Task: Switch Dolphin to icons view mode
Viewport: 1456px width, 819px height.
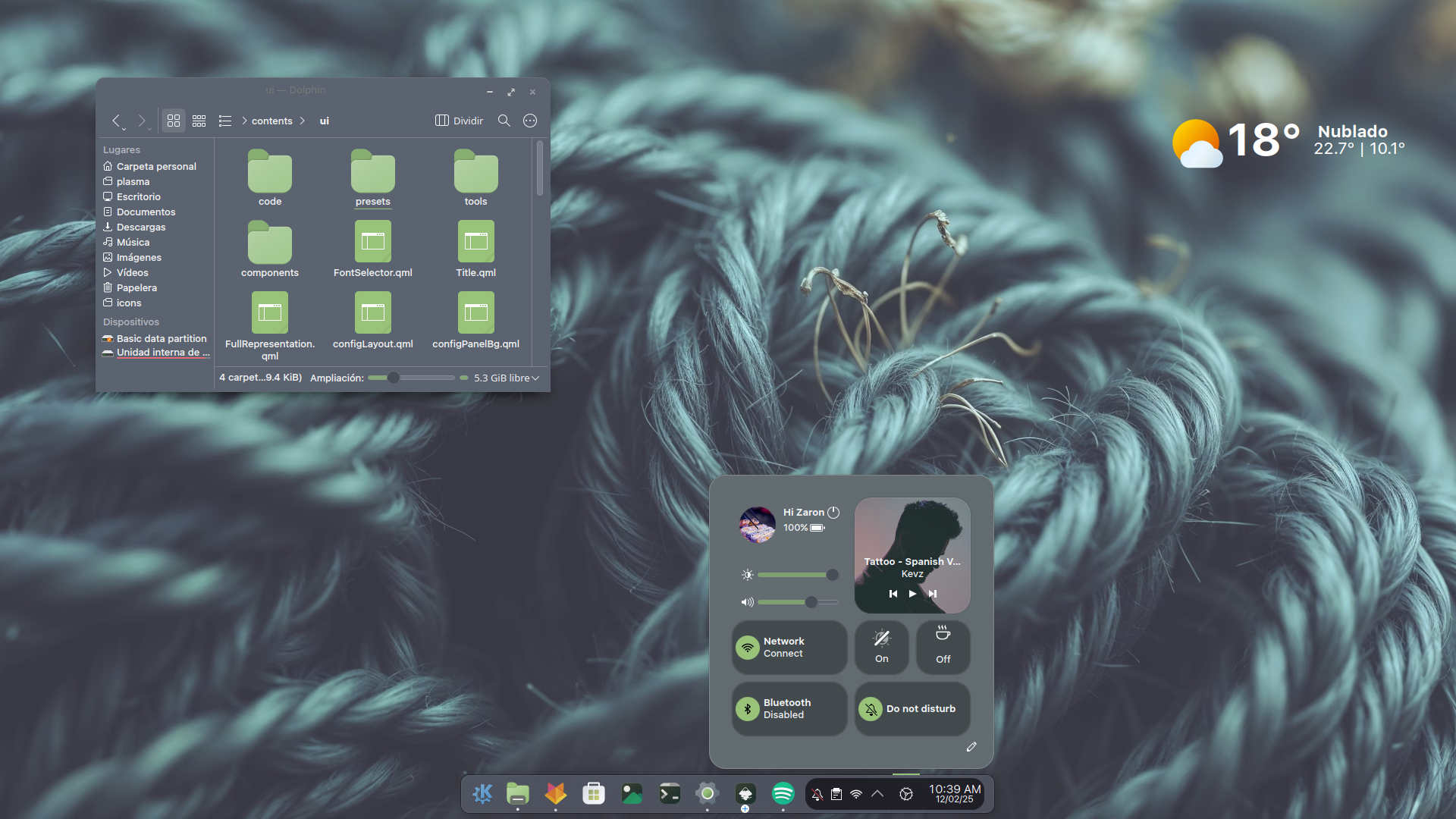Action: [174, 121]
